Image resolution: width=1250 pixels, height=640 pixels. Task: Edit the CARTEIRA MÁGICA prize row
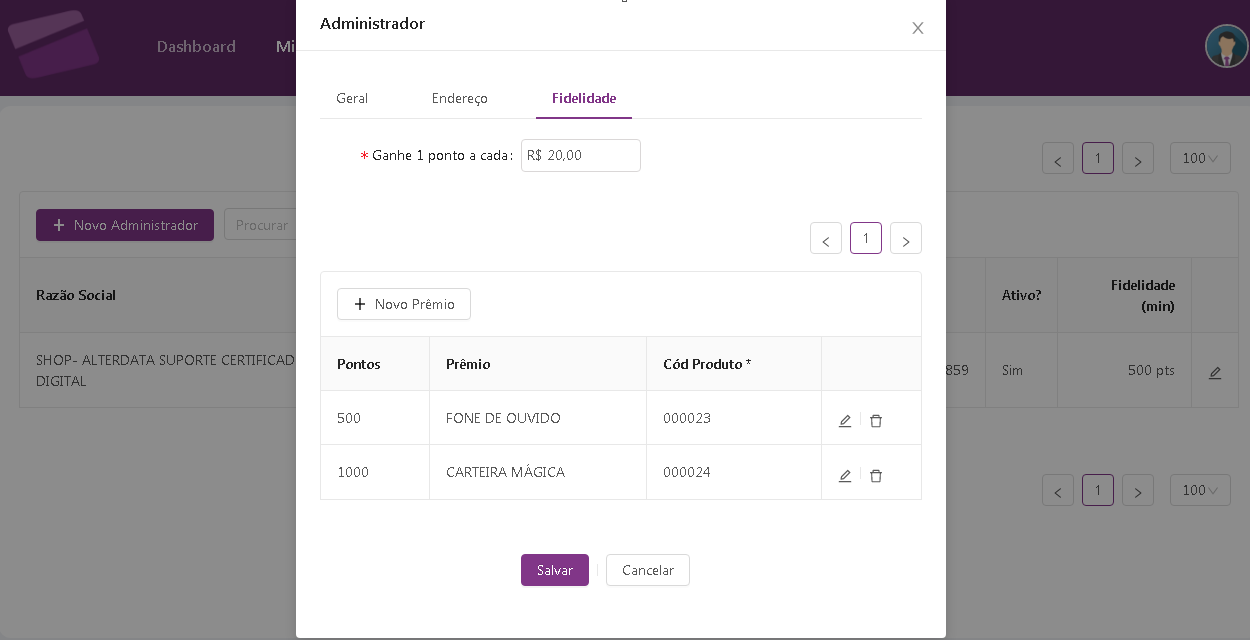pos(845,476)
